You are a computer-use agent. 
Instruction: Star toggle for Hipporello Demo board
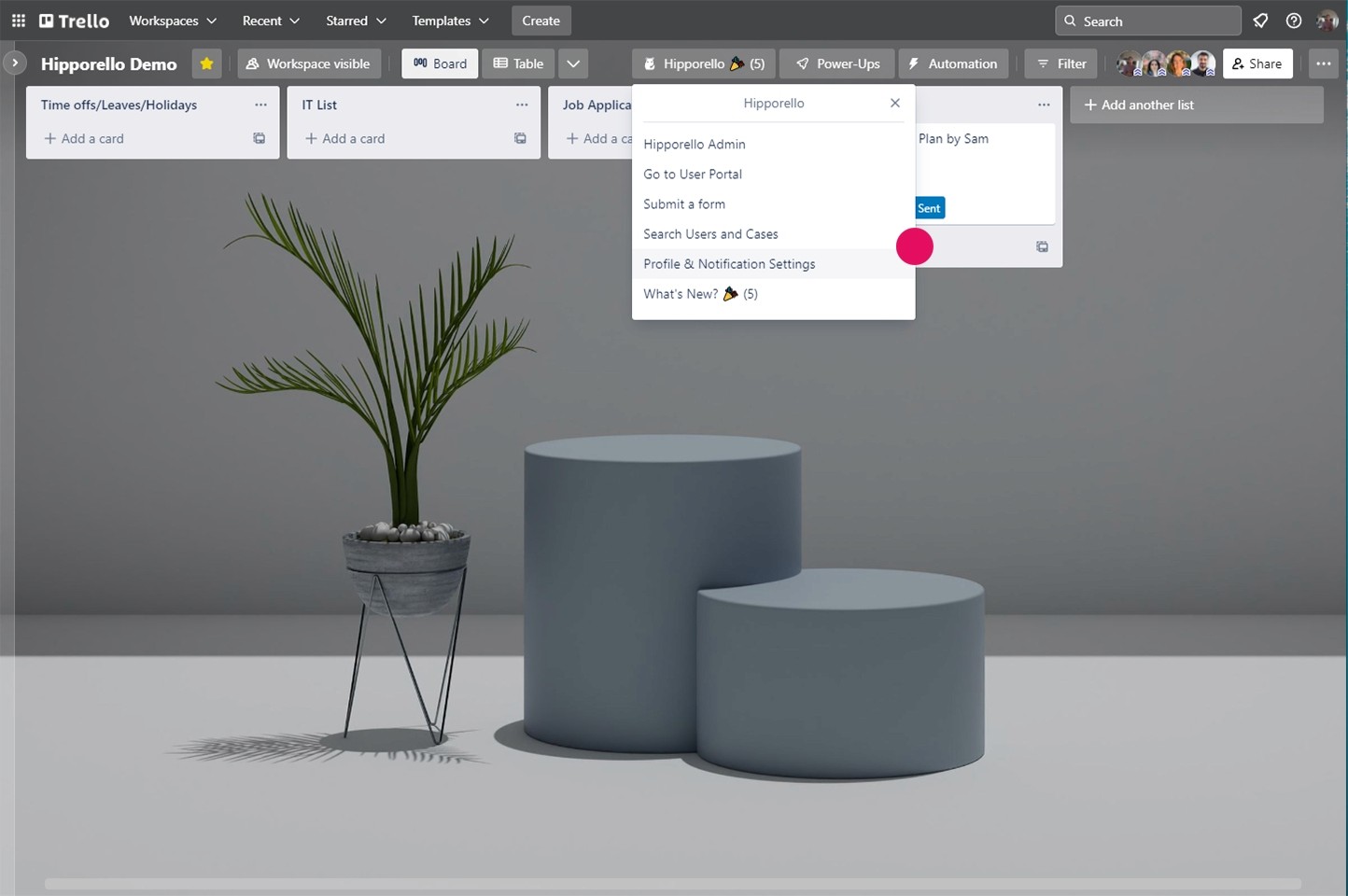(206, 63)
